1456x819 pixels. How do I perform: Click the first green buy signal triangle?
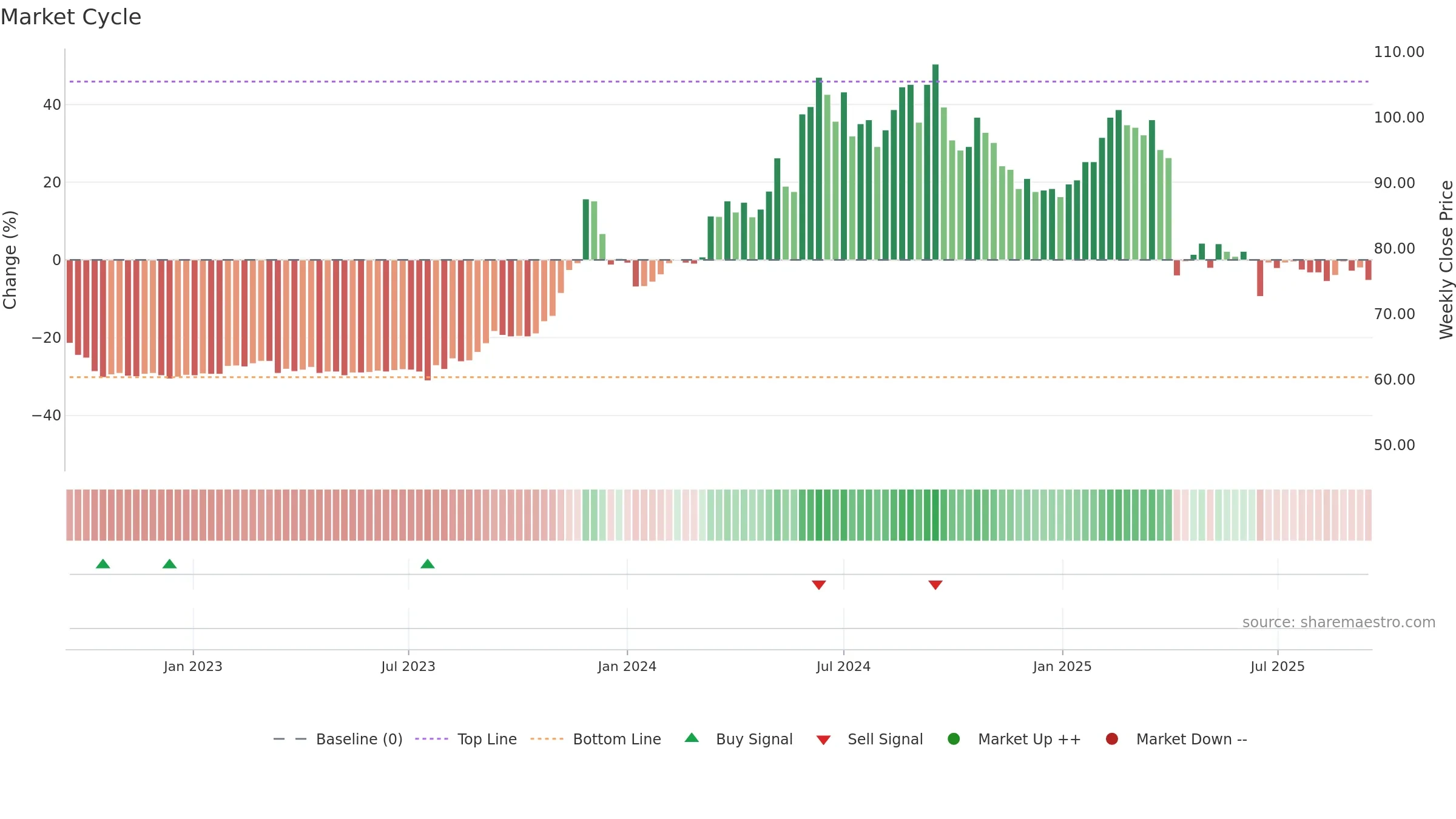click(x=103, y=564)
